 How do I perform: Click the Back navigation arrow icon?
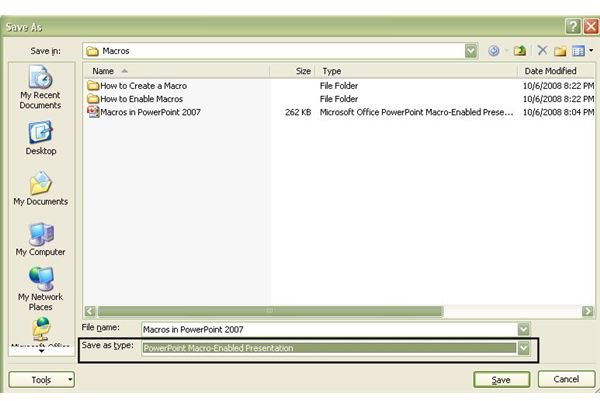tap(494, 51)
